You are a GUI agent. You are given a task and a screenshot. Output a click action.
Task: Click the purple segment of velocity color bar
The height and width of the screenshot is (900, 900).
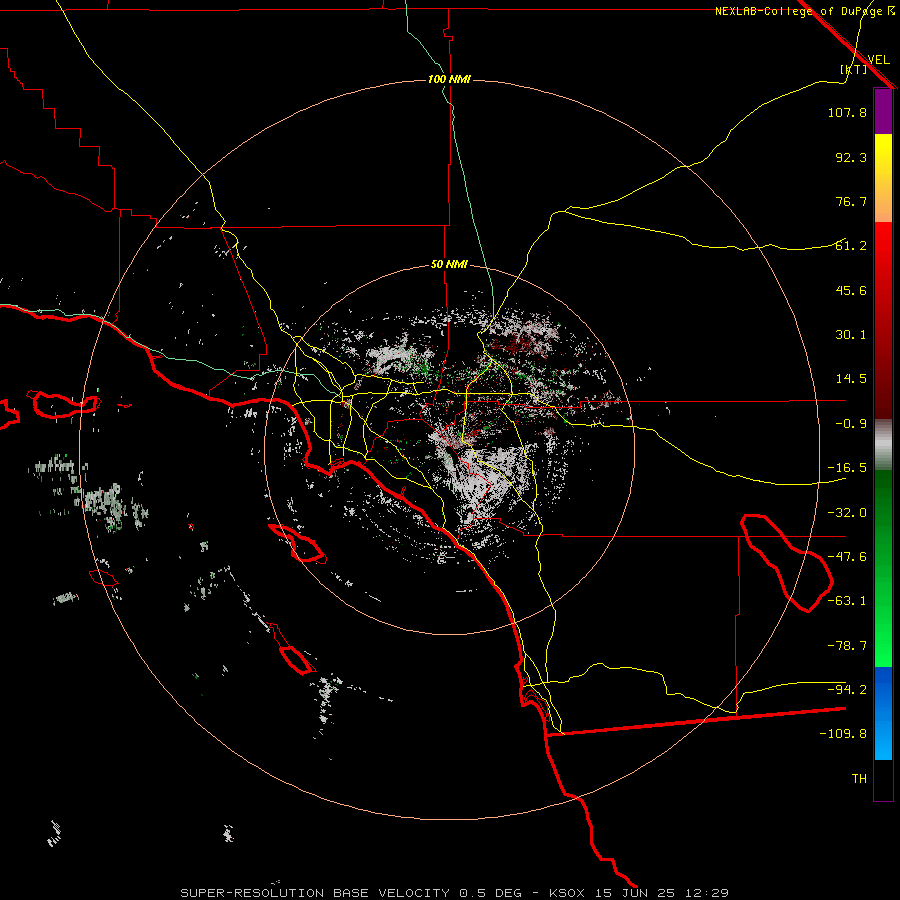click(x=883, y=111)
